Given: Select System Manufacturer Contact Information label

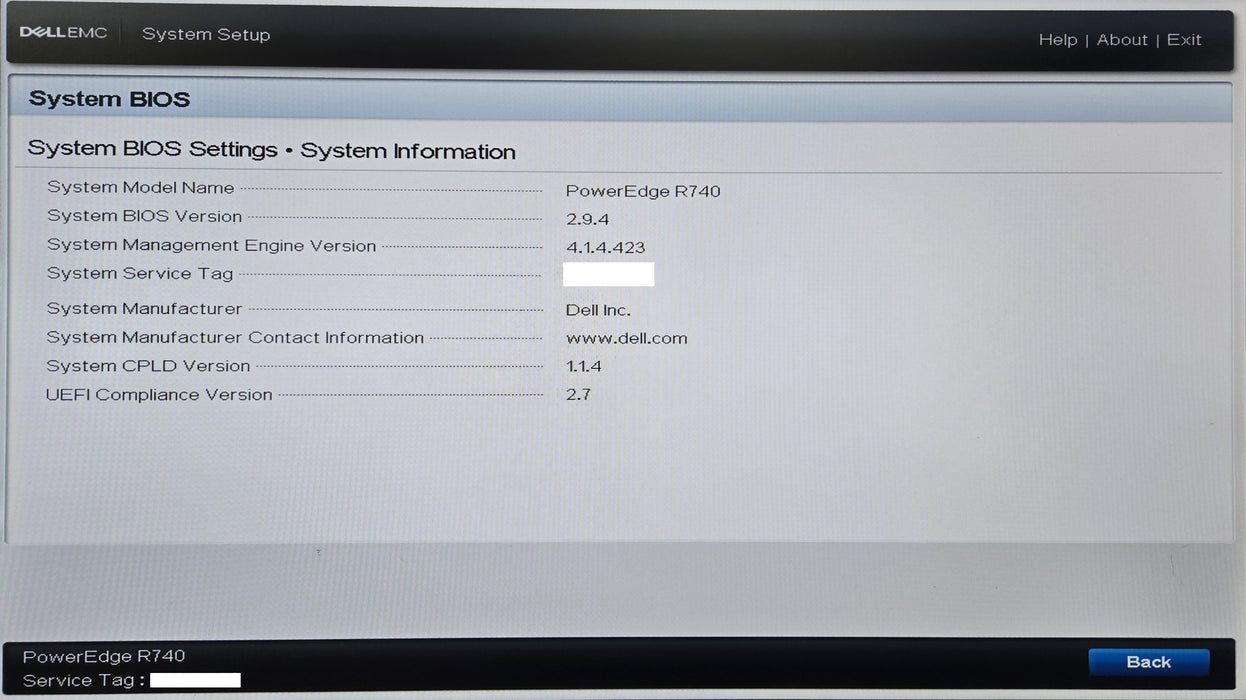Looking at the screenshot, I should [235, 338].
